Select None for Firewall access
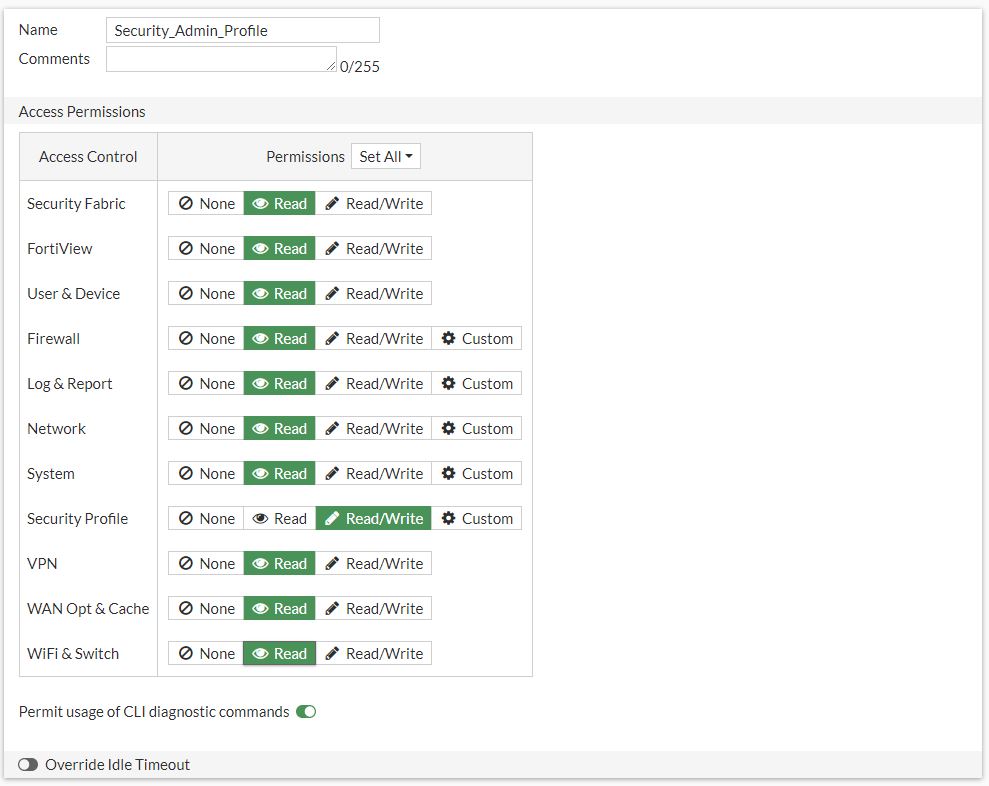This screenshot has width=989, height=786. [206, 339]
